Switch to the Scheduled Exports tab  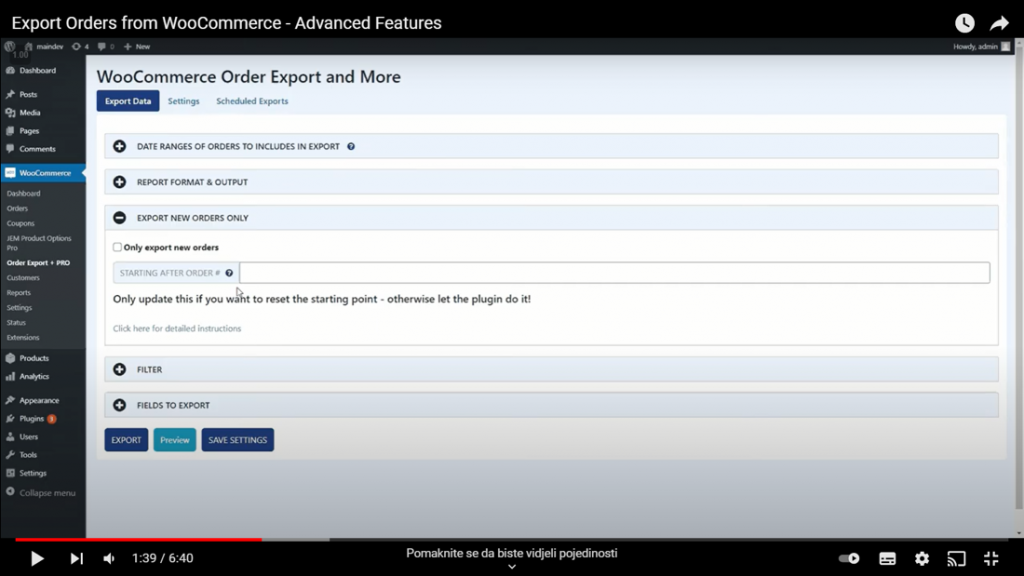tap(252, 101)
